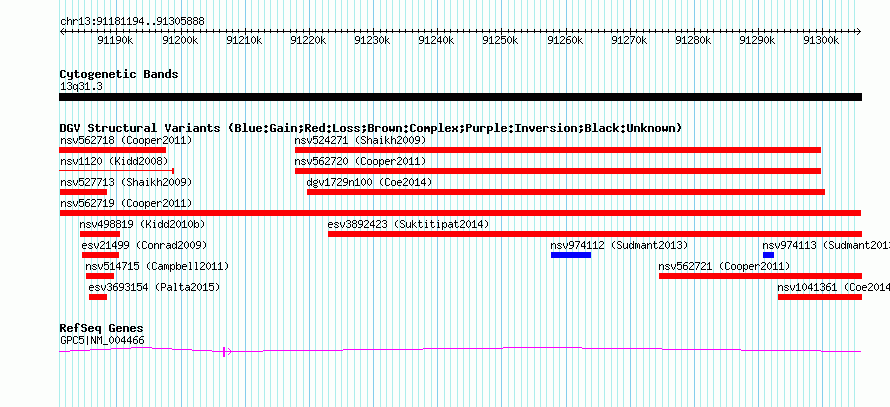The width and height of the screenshot is (890, 407).
Task: Click the 91280k ruler tick
Action: coord(694,40)
